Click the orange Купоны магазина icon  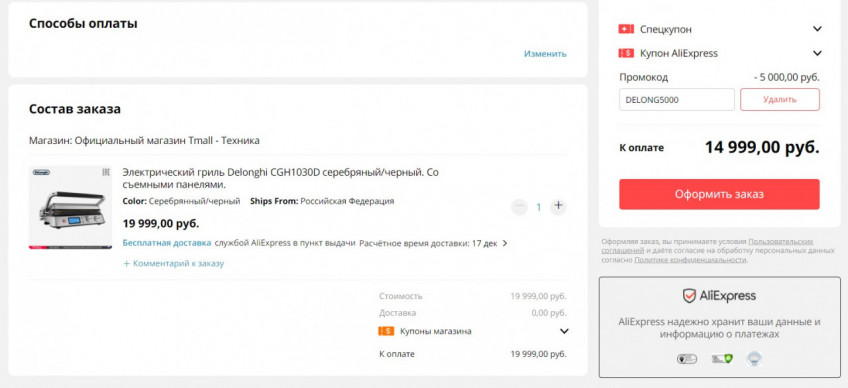pyautogui.click(x=386, y=331)
